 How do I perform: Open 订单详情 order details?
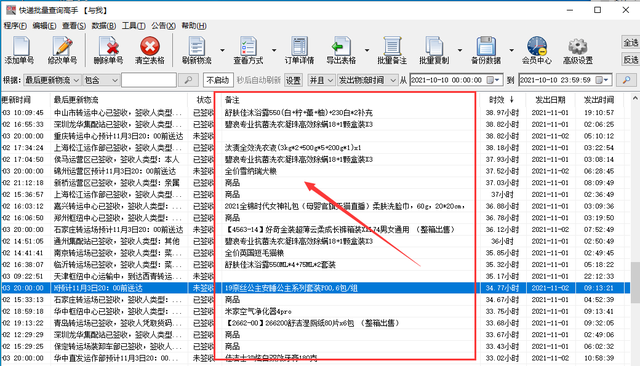299,50
